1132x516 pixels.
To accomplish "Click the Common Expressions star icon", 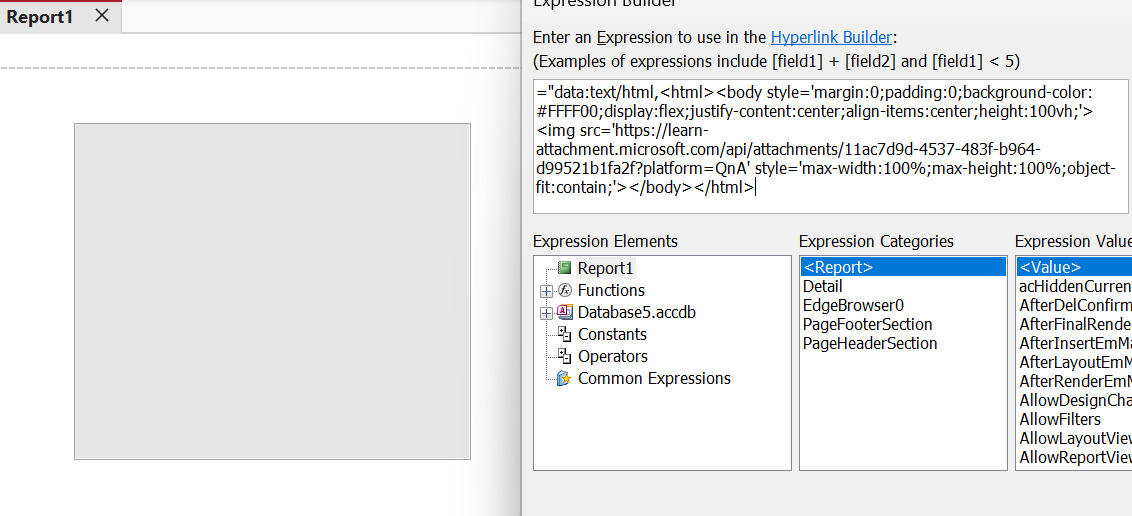I will click(565, 379).
